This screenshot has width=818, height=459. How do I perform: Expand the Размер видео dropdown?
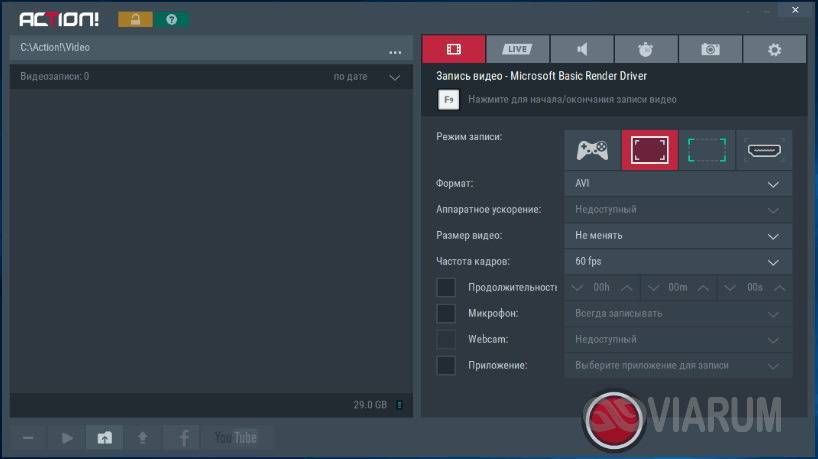tap(677, 236)
